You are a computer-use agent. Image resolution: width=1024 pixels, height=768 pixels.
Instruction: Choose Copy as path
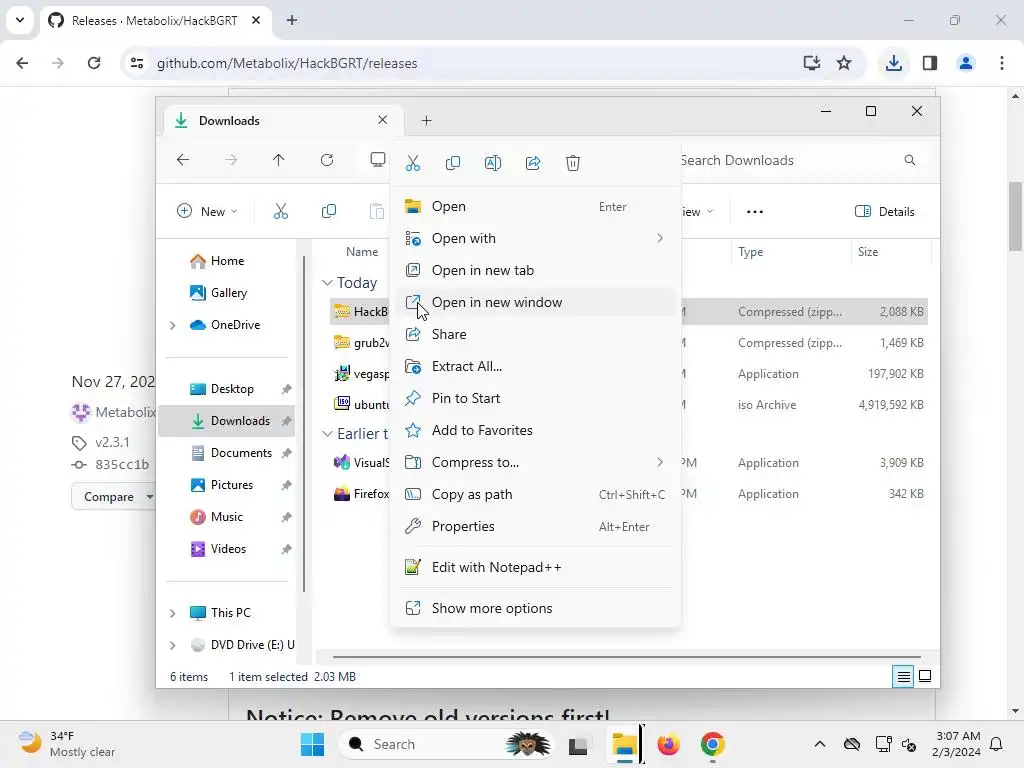(535, 494)
